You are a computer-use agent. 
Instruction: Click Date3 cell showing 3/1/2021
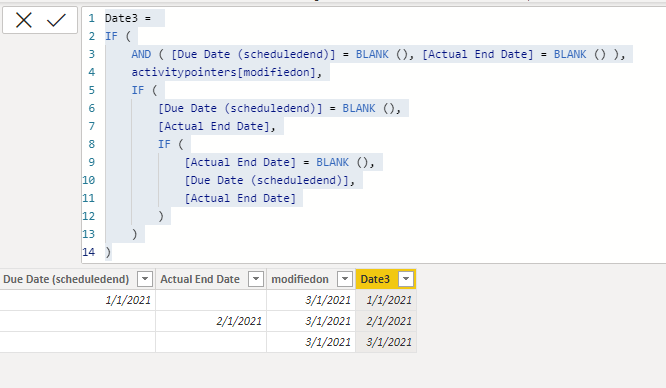[x=386, y=342]
